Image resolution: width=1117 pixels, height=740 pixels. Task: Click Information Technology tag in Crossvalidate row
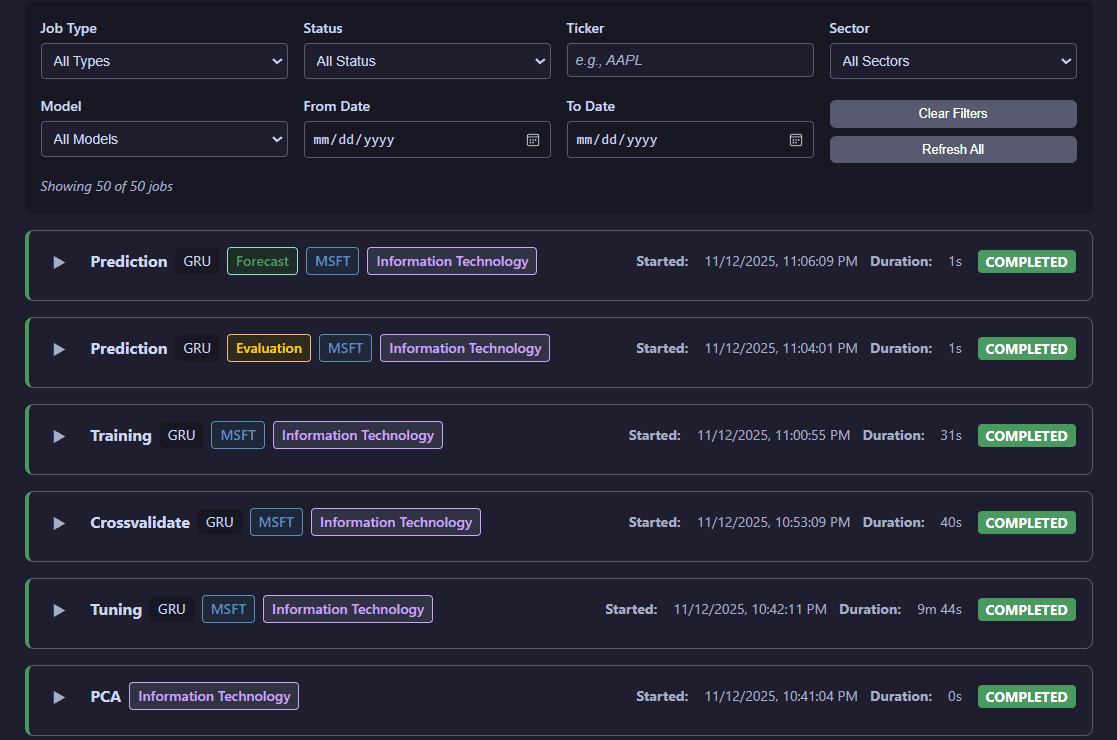tap(396, 522)
